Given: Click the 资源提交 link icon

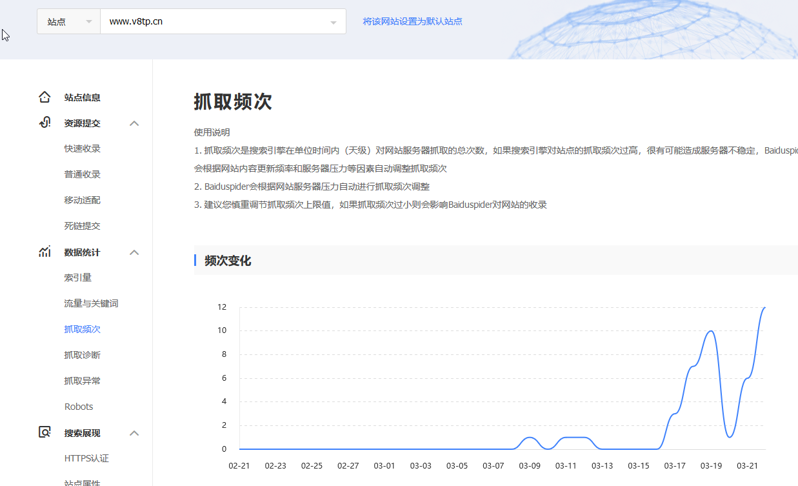Looking at the screenshot, I should click(45, 123).
